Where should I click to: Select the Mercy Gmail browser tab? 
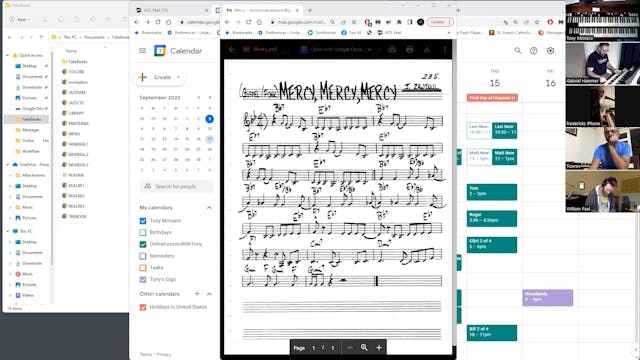[262, 10]
